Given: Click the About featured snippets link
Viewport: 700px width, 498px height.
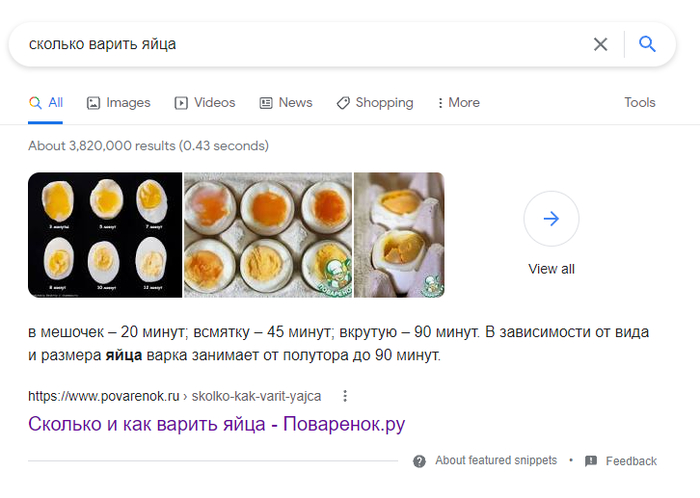Looking at the screenshot, I should (496, 461).
